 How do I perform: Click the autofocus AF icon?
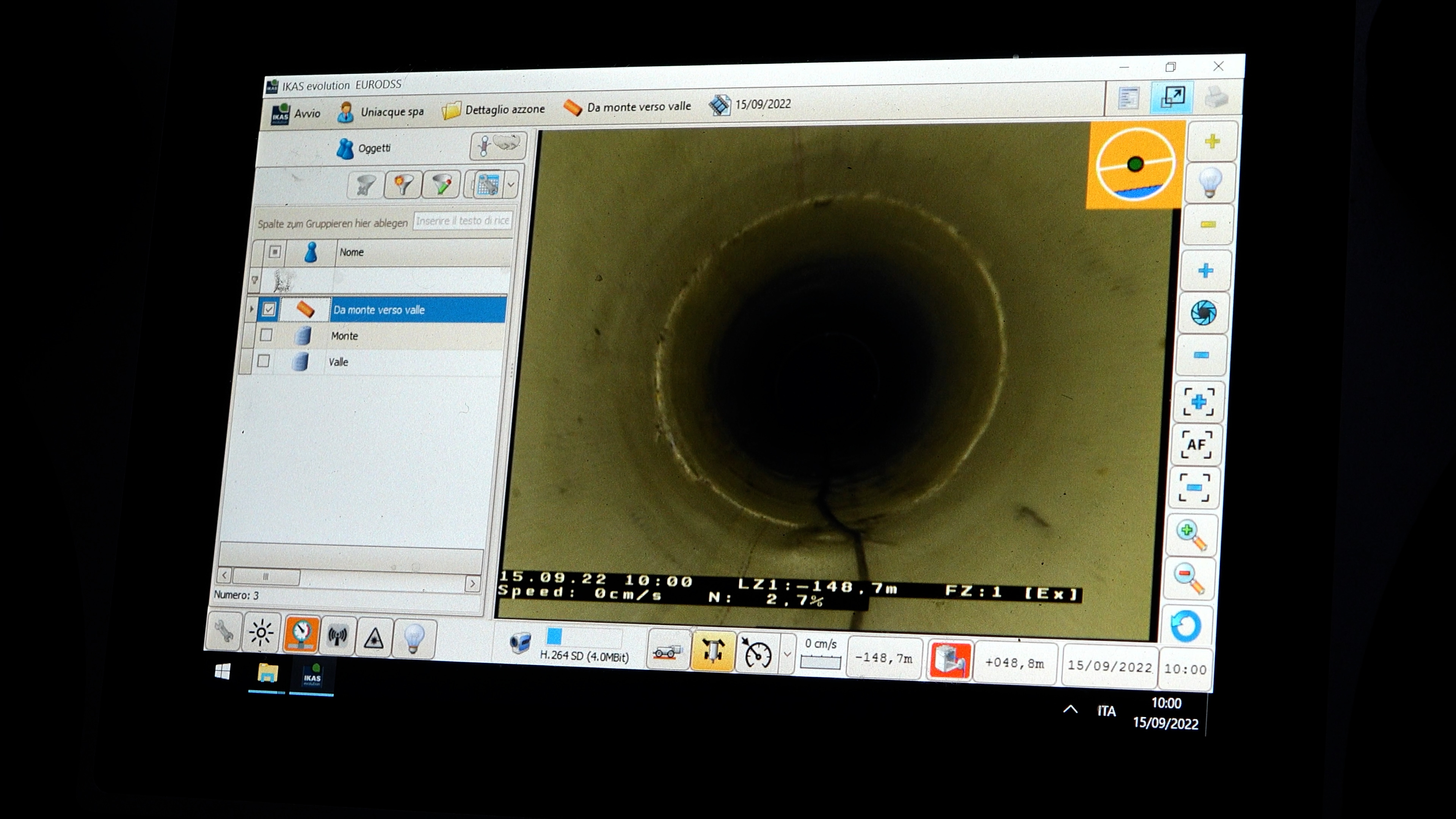click(x=1196, y=444)
